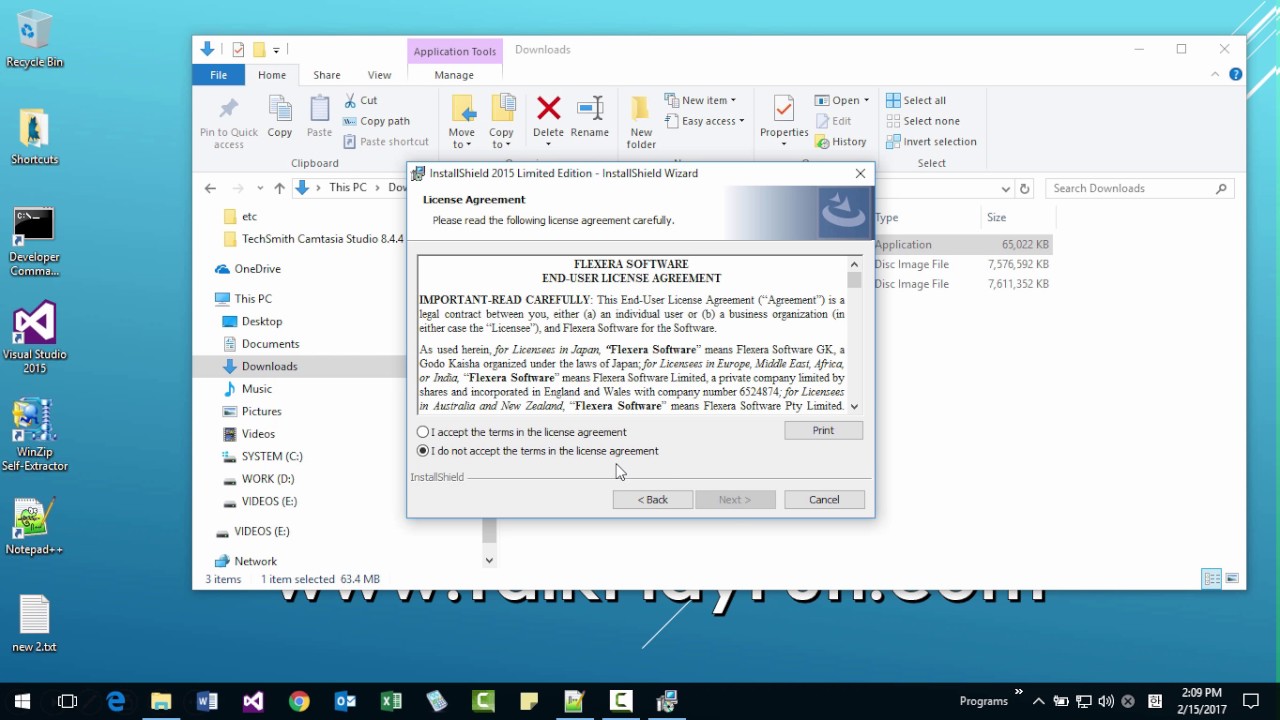This screenshot has width=1280, height=720.
Task: Click Refresh button beside address bar
Action: pyautogui.click(x=1024, y=188)
